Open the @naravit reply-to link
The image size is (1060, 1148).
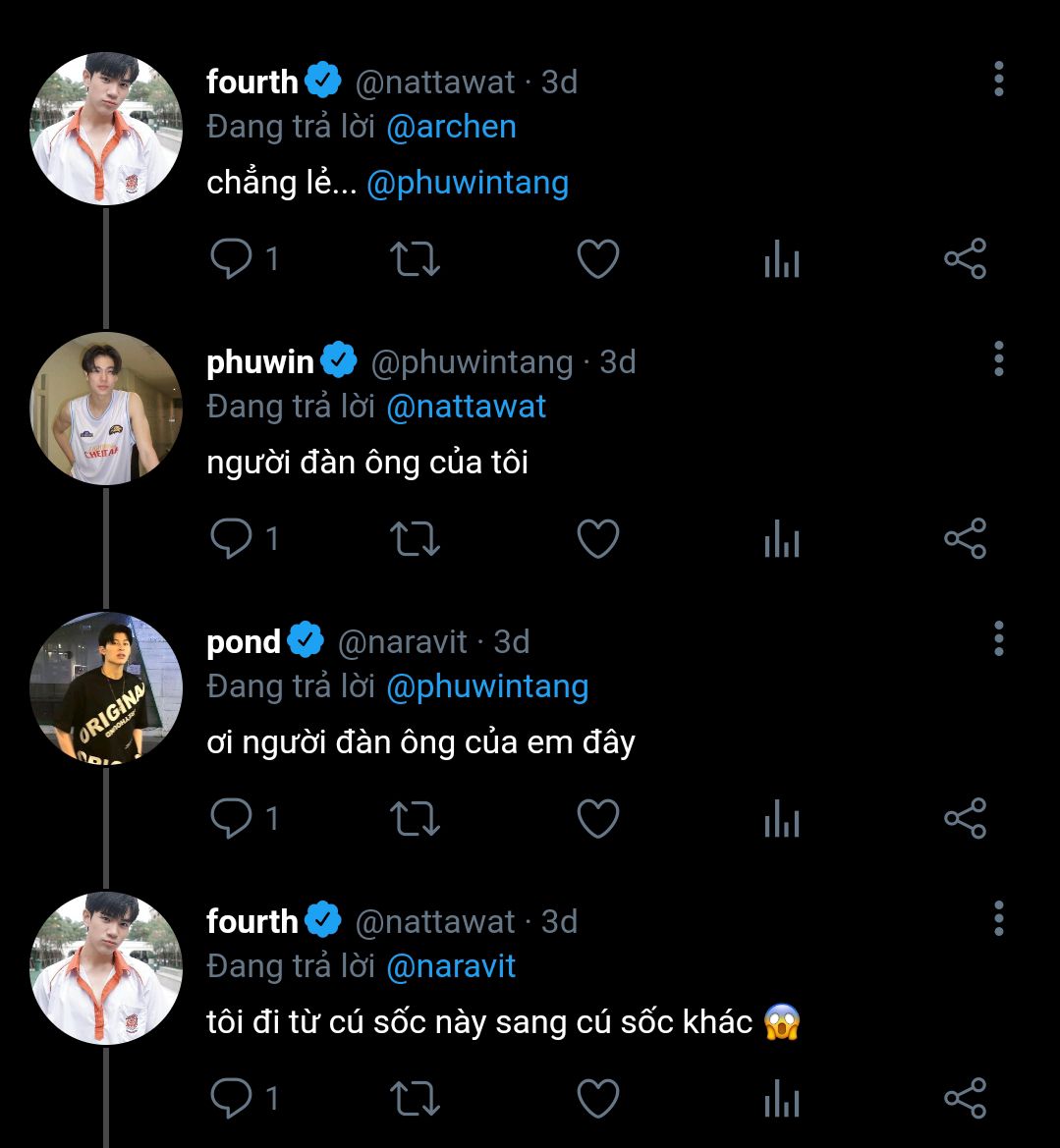[x=451, y=966]
